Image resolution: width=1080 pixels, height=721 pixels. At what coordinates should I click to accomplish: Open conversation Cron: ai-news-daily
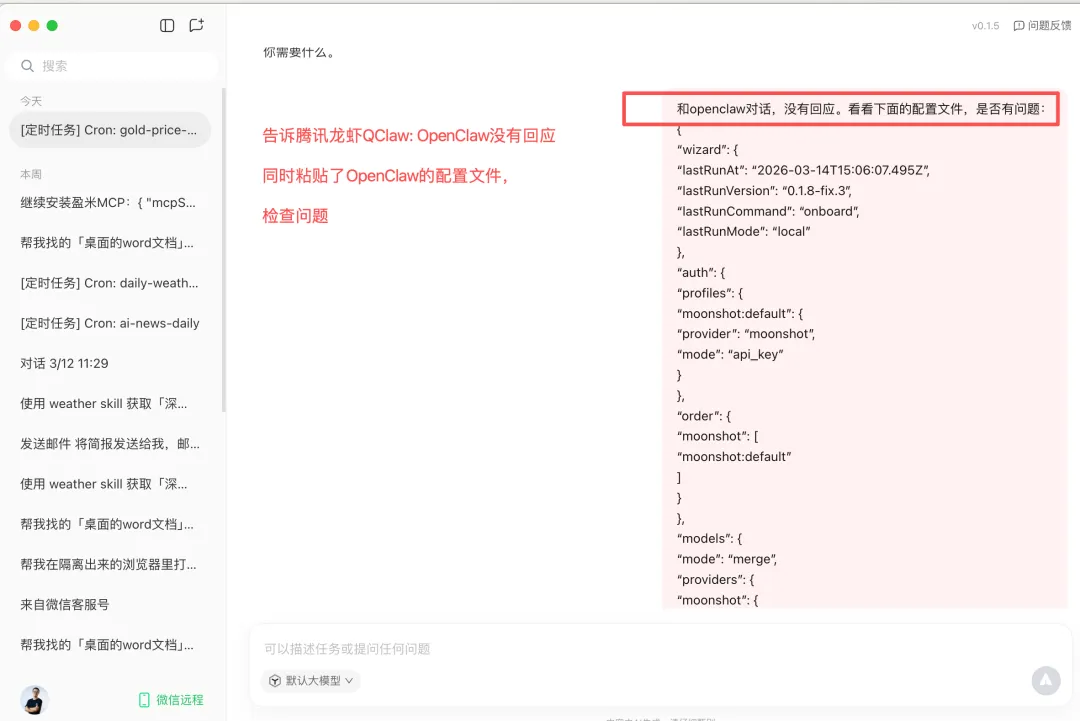pos(110,323)
